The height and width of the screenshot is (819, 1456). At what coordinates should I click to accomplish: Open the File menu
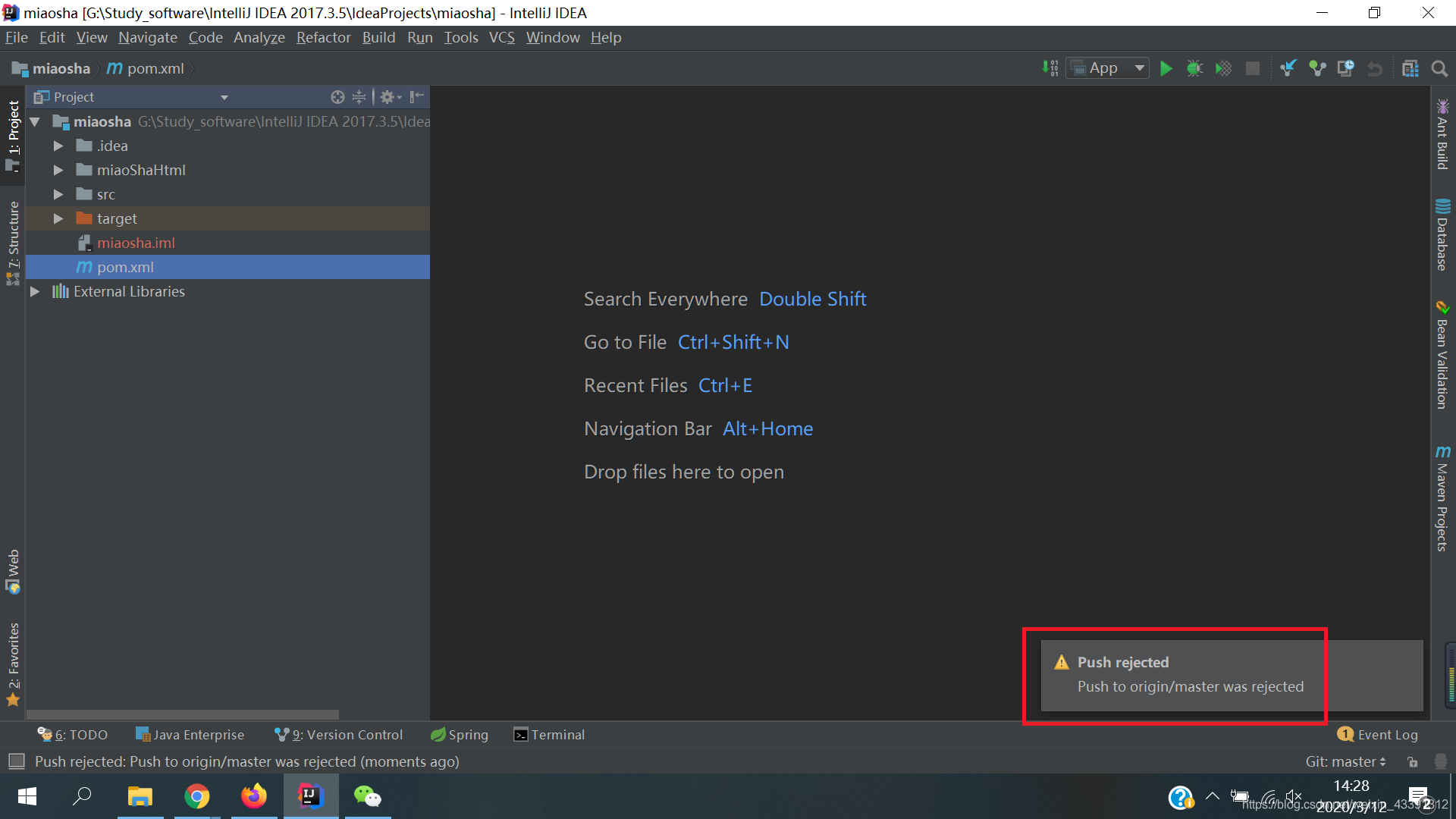16,37
